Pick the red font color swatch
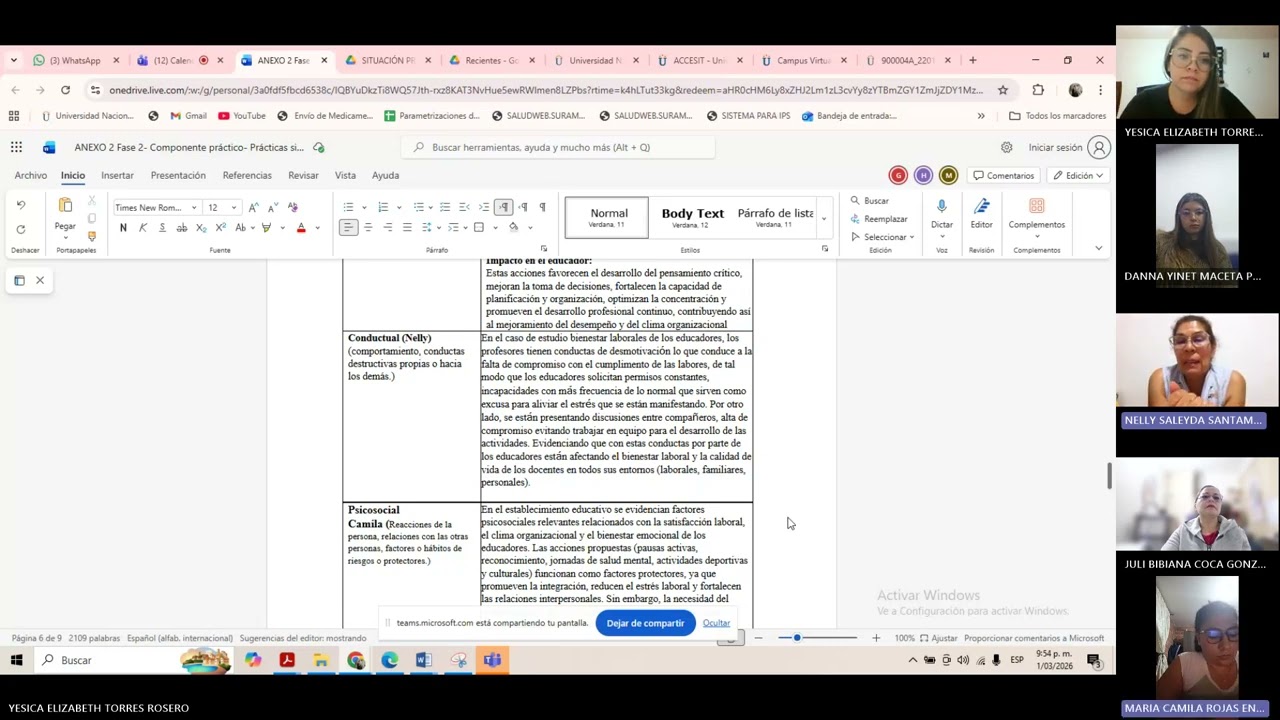This screenshot has width=1280, height=720. (301, 228)
